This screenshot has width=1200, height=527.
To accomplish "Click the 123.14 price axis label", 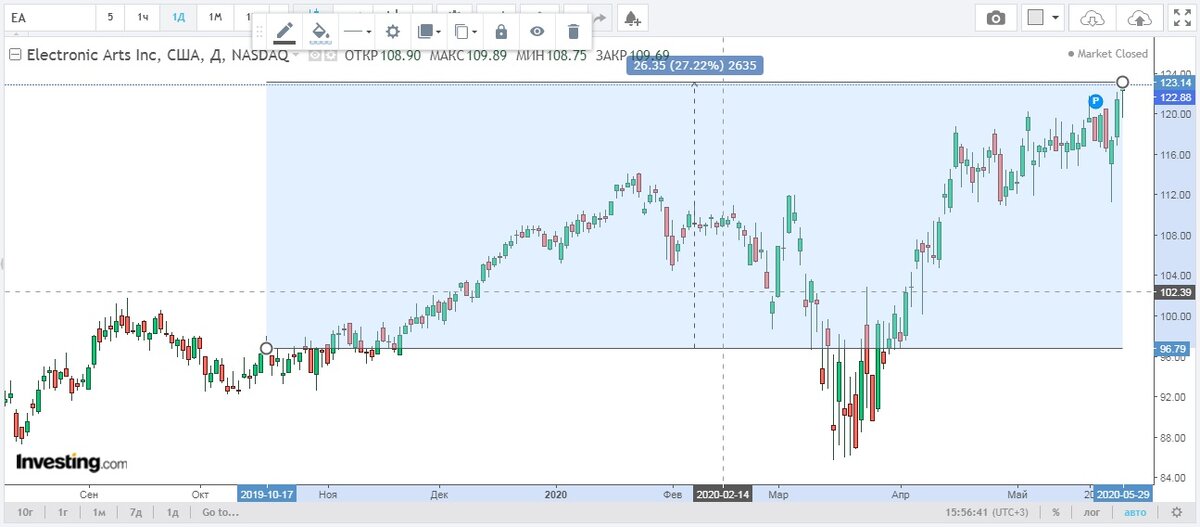I will (x=1173, y=85).
